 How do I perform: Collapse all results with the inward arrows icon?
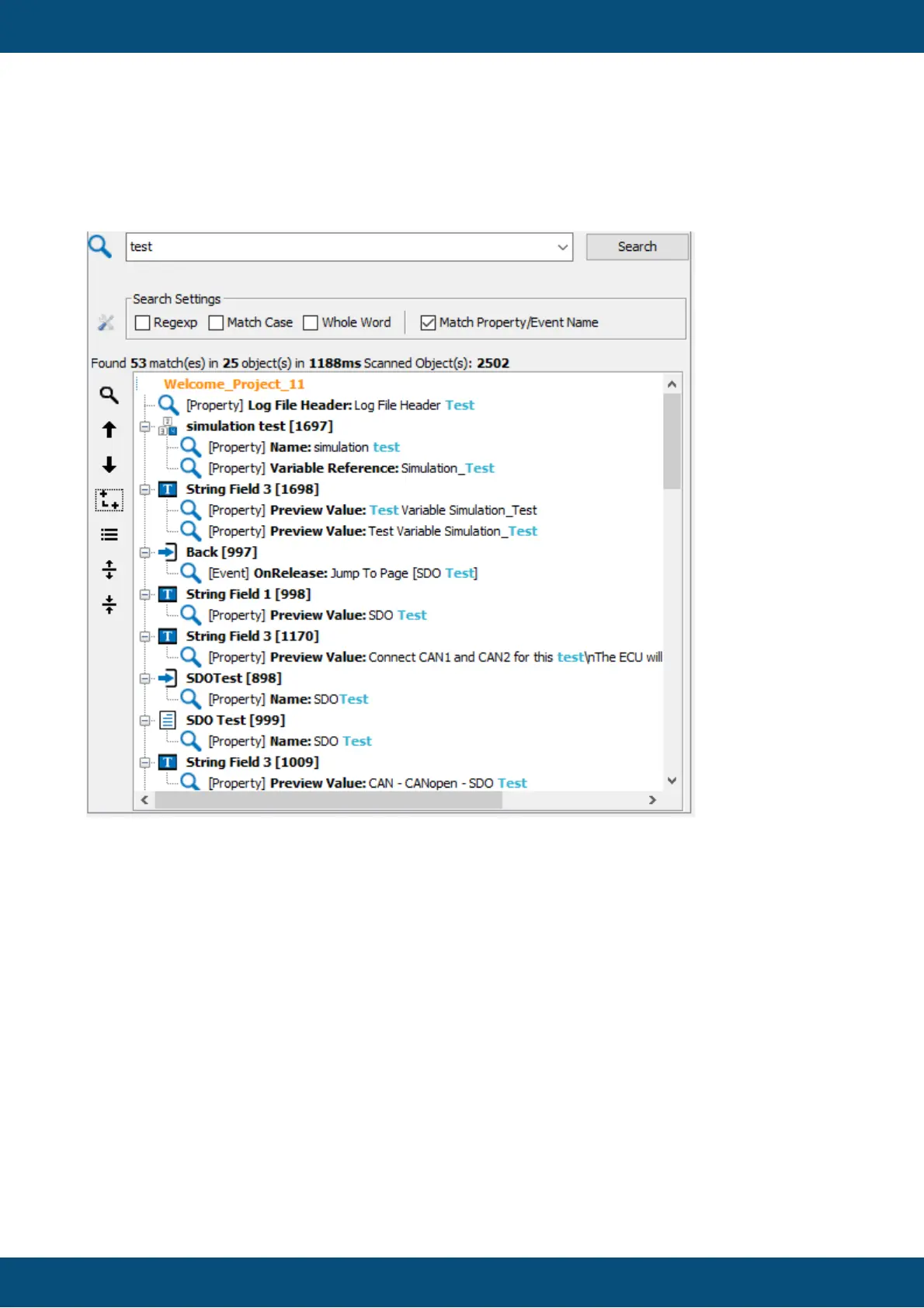pyautogui.click(x=109, y=604)
